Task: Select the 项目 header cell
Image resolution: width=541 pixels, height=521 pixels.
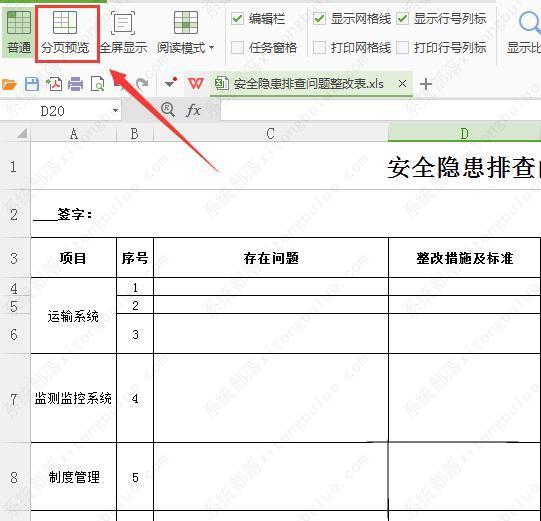Action: coord(73,257)
